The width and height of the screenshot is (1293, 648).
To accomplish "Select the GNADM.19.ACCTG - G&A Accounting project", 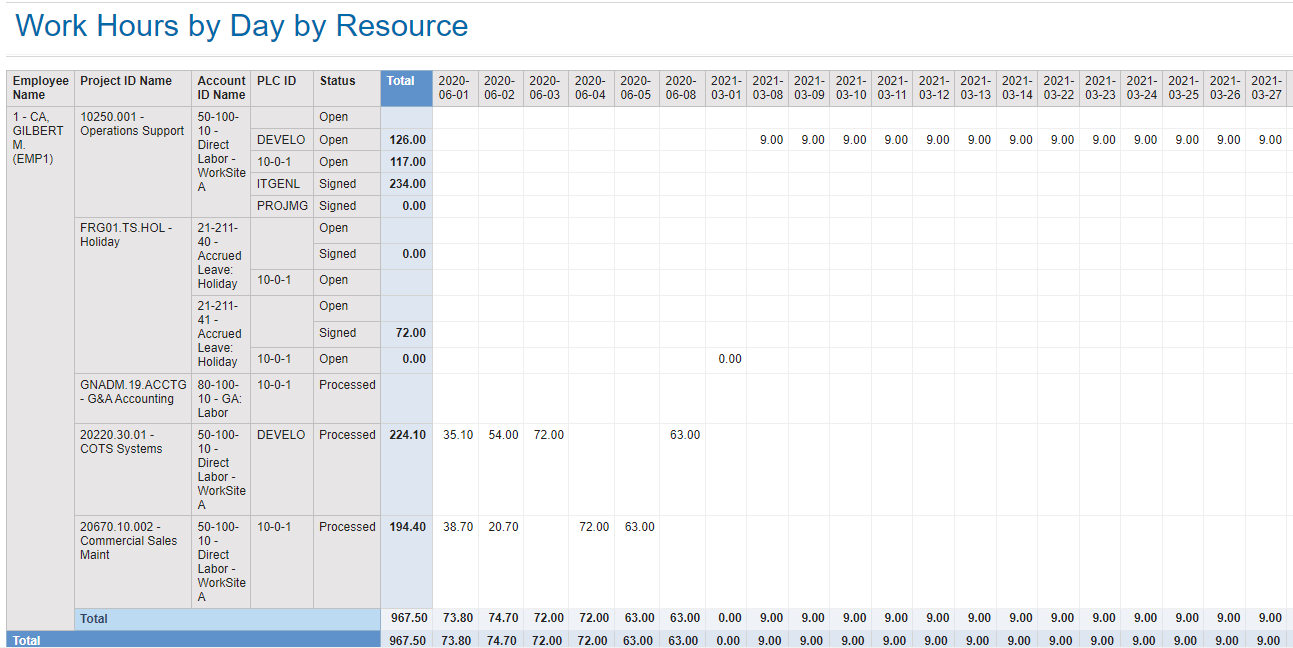I will pyautogui.click(x=132, y=392).
